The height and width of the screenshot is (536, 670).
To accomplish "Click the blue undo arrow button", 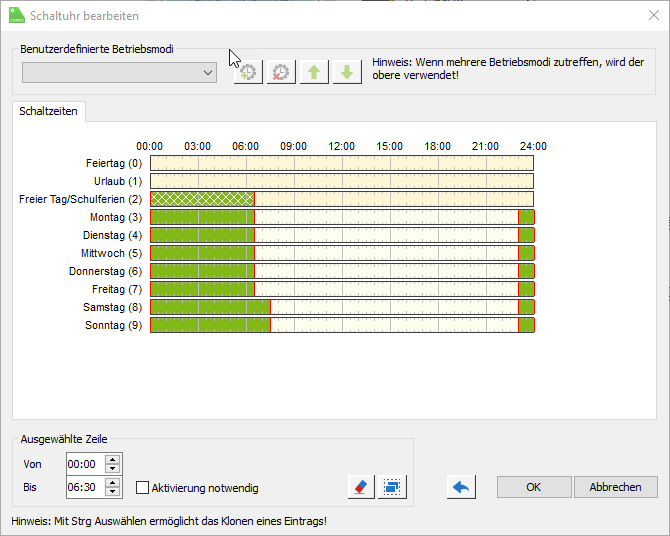I will click(461, 487).
